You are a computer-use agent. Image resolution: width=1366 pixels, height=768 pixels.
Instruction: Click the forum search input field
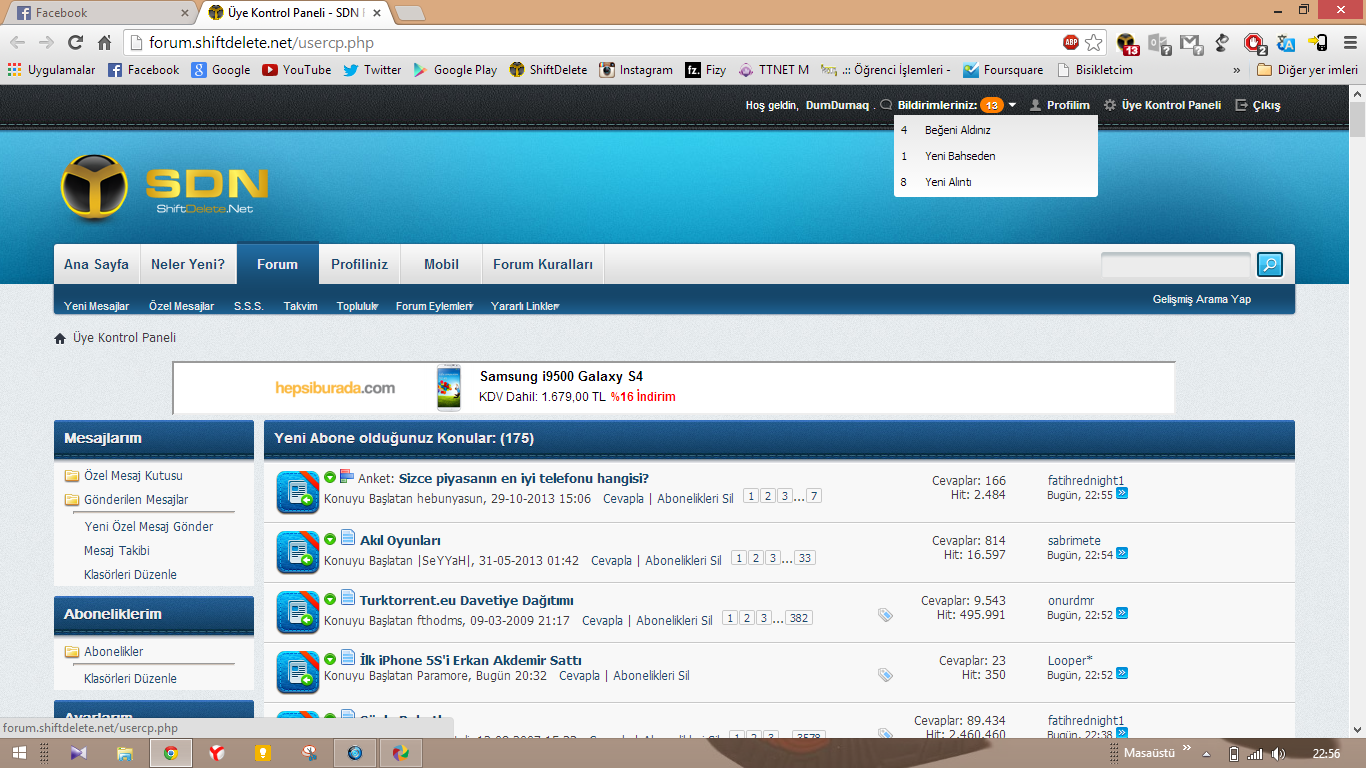coord(1176,264)
